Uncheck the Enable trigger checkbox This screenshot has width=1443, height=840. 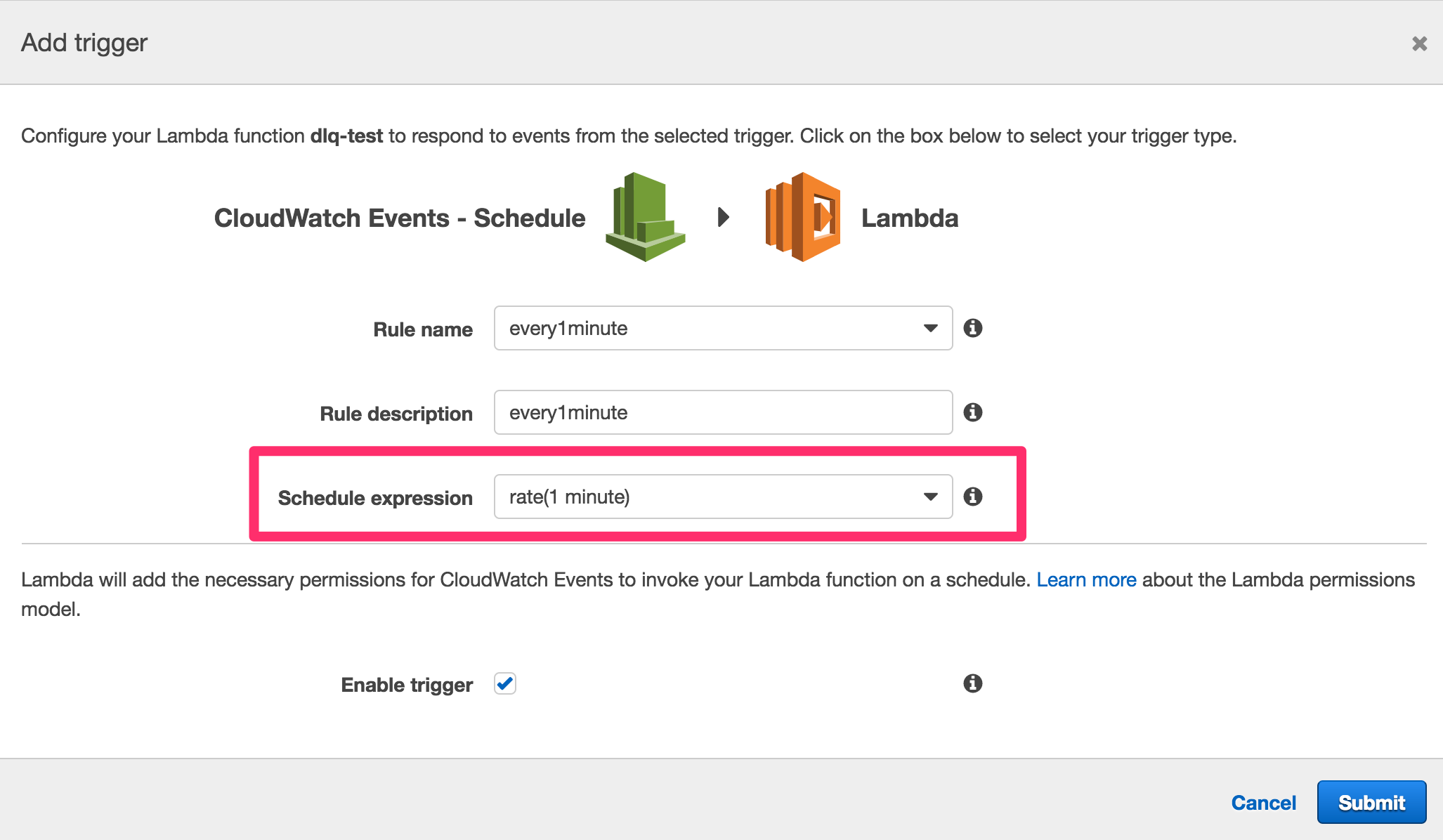point(504,683)
